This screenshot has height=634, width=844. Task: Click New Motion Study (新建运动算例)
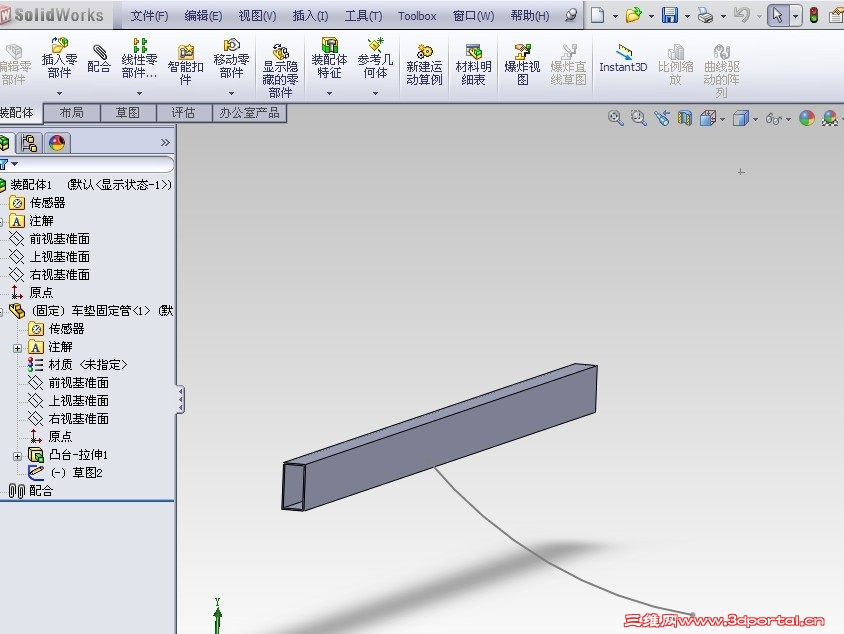(x=424, y=65)
